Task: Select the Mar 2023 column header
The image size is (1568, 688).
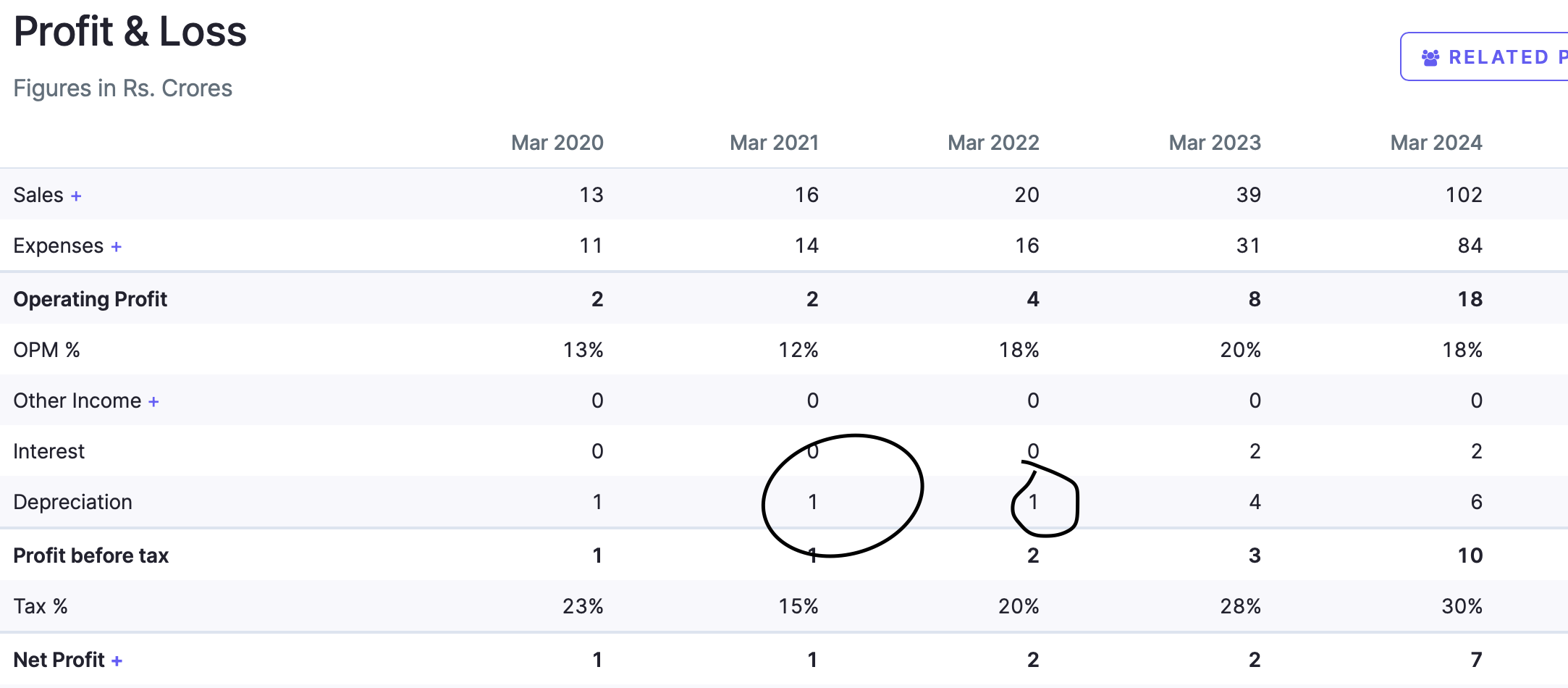Action: (1215, 143)
